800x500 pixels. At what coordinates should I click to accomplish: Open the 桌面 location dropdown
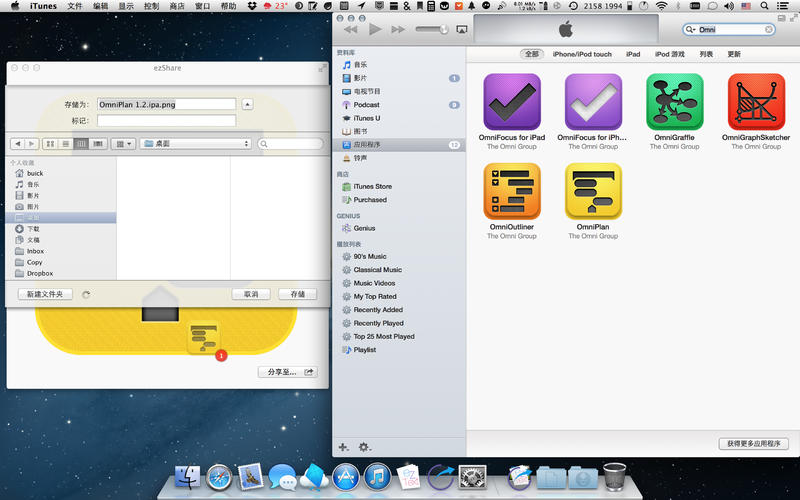point(196,144)
